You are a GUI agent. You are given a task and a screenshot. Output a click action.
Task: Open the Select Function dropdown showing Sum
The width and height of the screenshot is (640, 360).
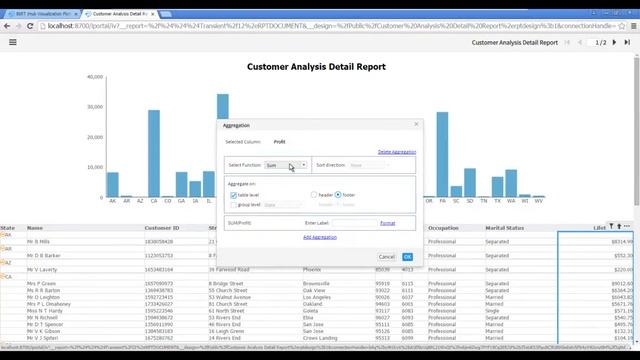point(286,165)
